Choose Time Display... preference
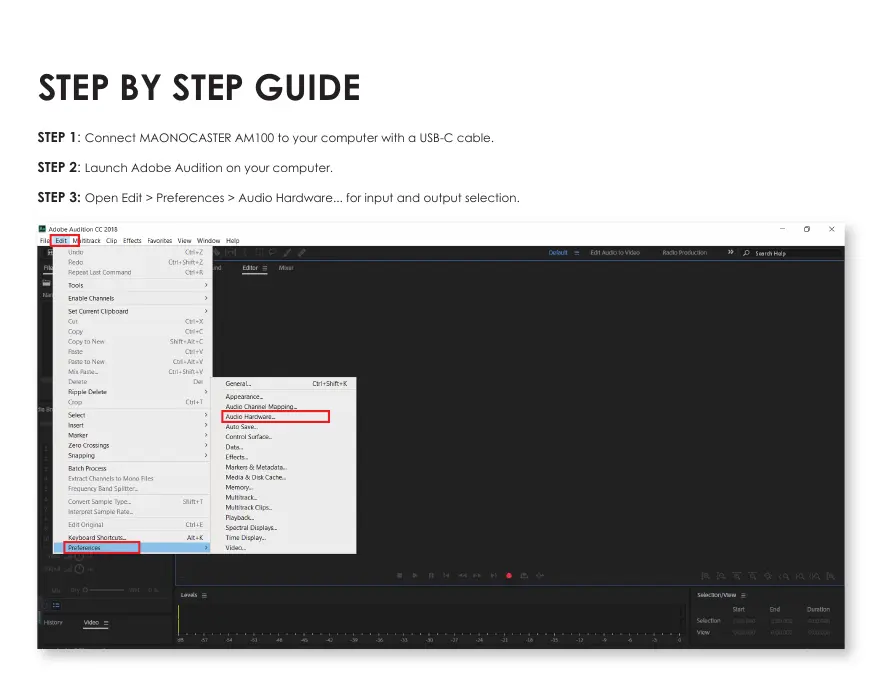 point(284,538)
